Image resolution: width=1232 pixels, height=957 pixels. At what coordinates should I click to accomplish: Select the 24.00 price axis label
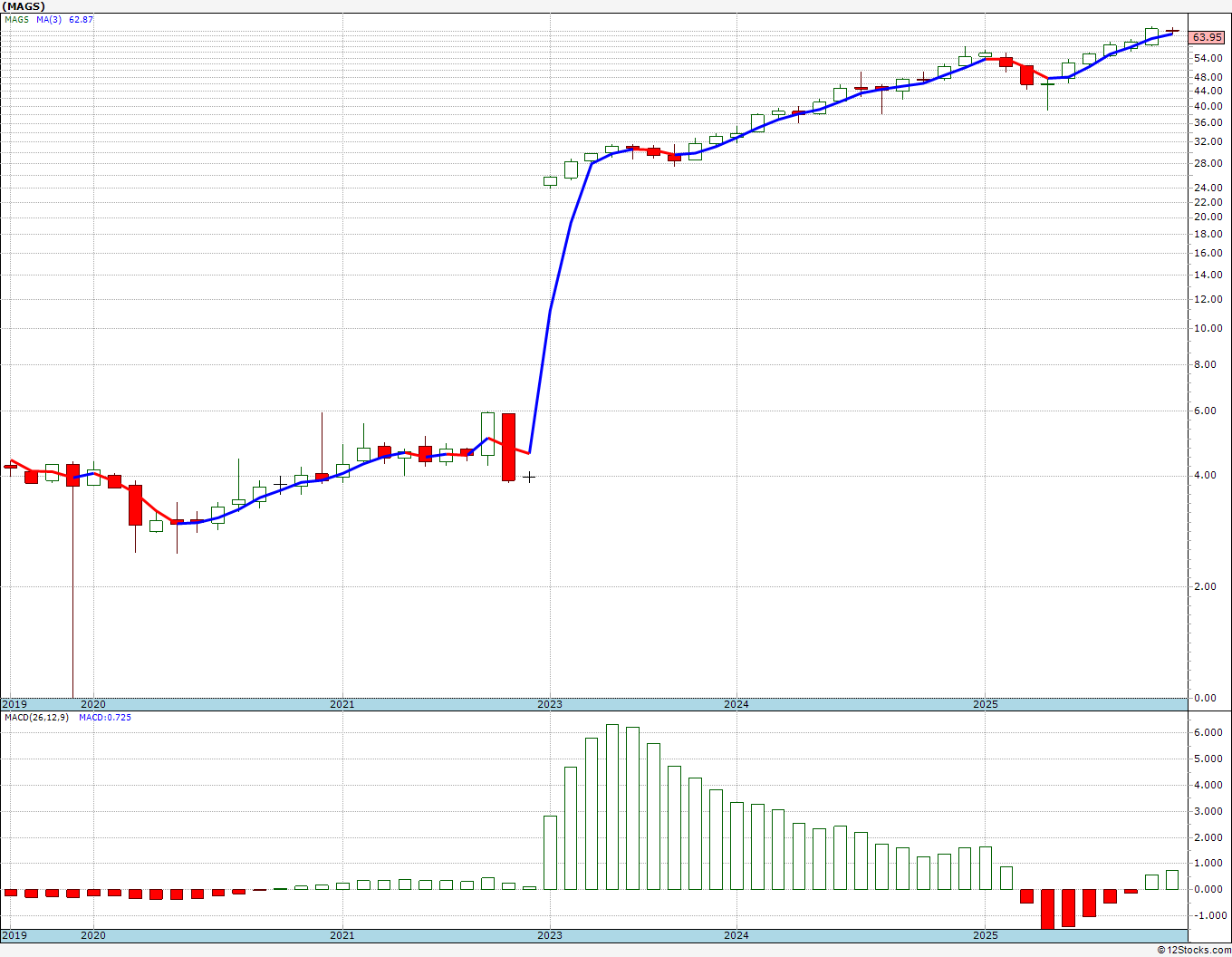click(x=1208, y=188)
